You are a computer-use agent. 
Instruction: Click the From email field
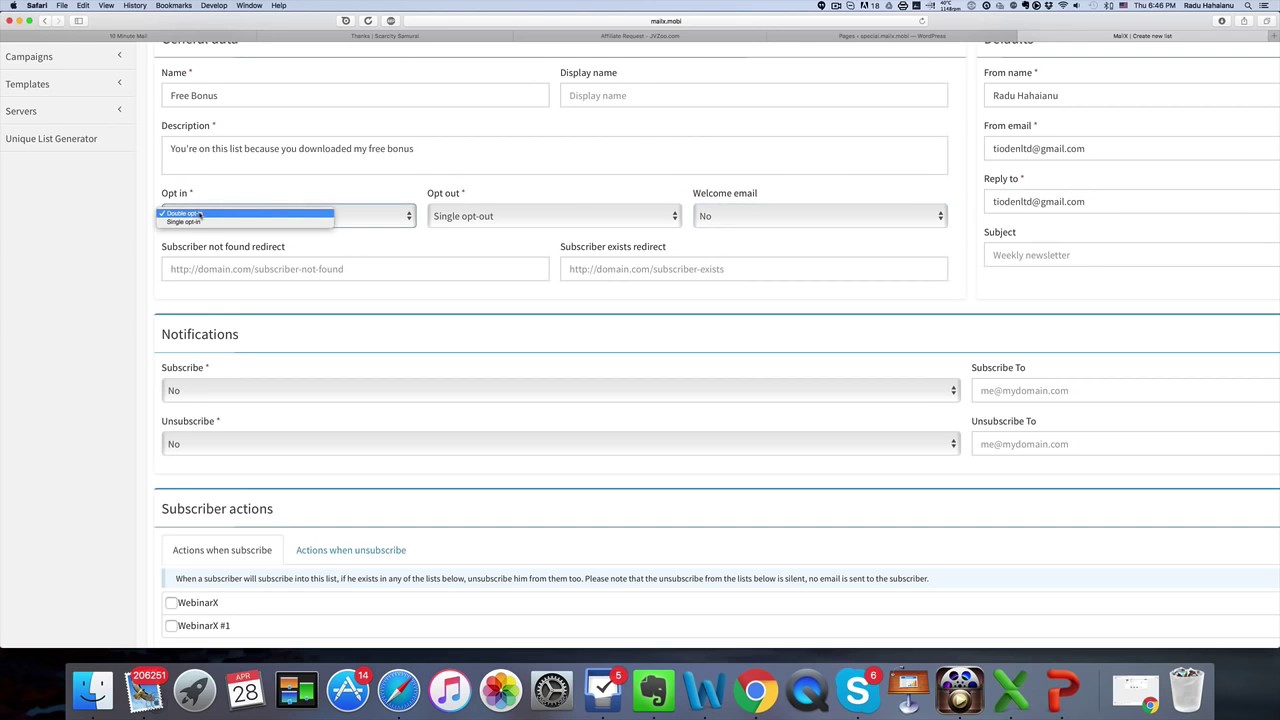(1132, 149)
